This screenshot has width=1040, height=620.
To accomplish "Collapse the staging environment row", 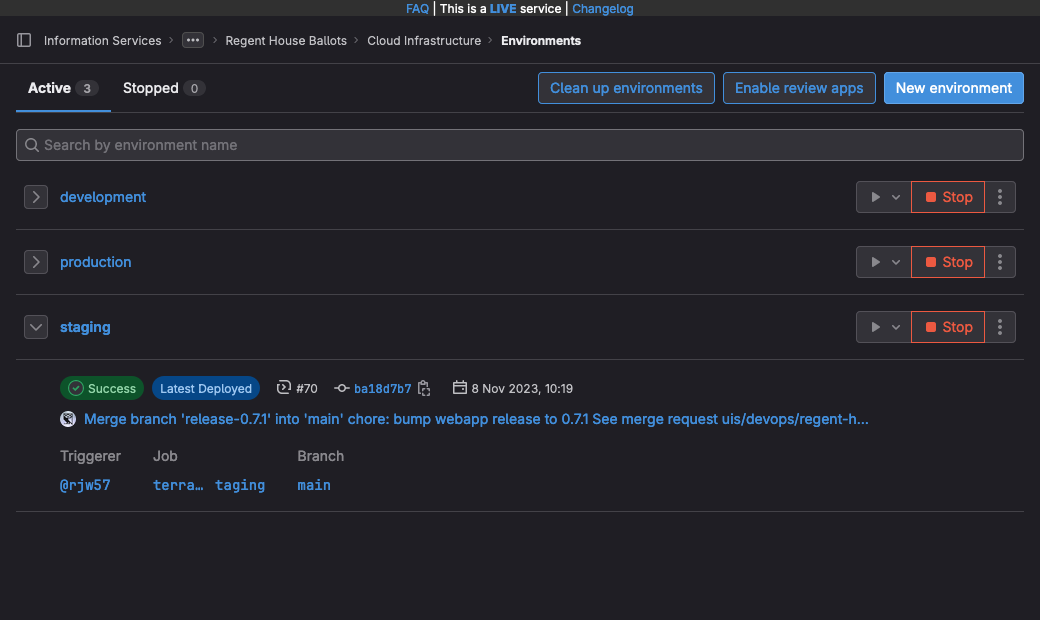I will [36, 327].
